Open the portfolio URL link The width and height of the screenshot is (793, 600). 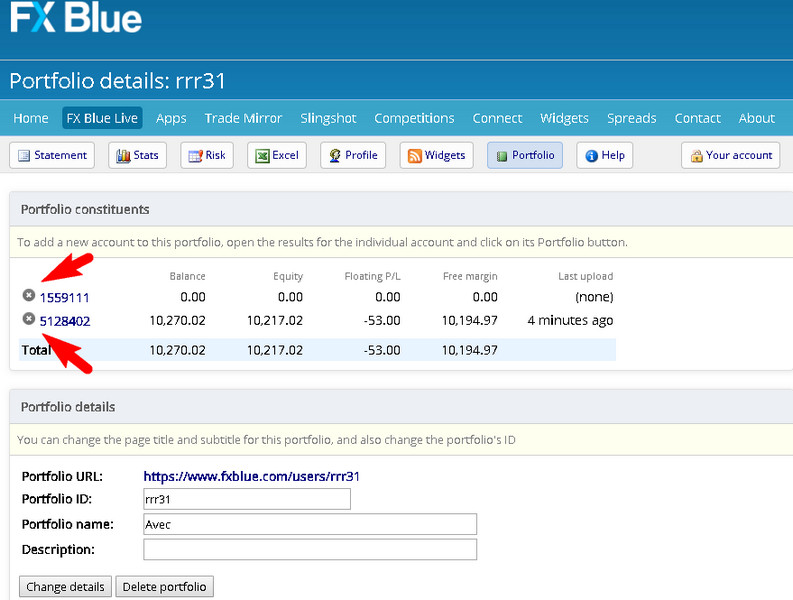tap(251, 477)
